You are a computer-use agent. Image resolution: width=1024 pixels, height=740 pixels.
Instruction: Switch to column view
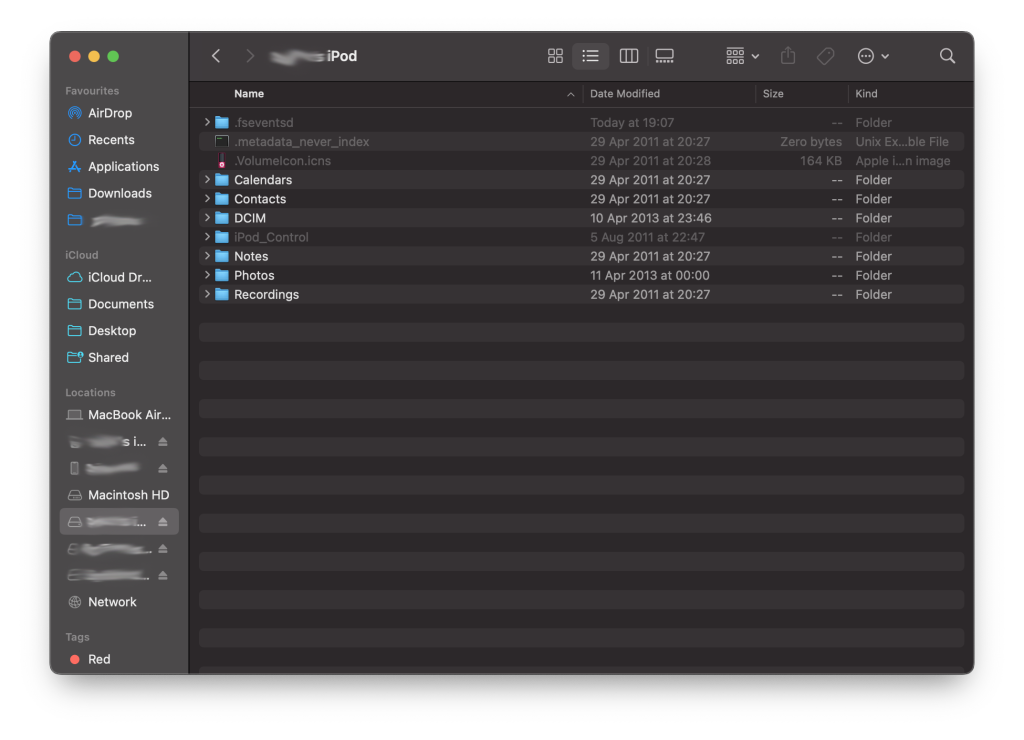[629, 56]
